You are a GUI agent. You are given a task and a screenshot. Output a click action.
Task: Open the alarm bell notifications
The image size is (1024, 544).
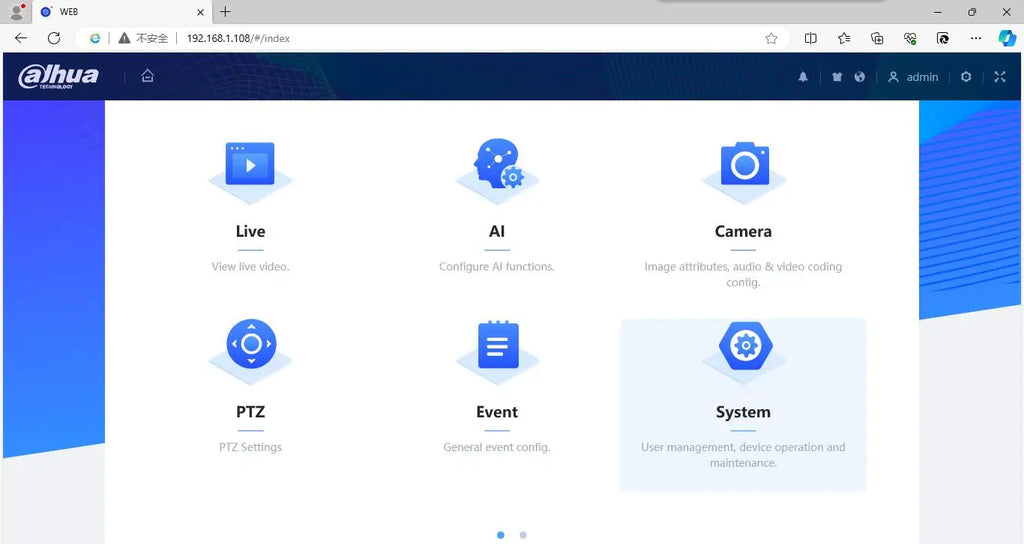point(803,76)
